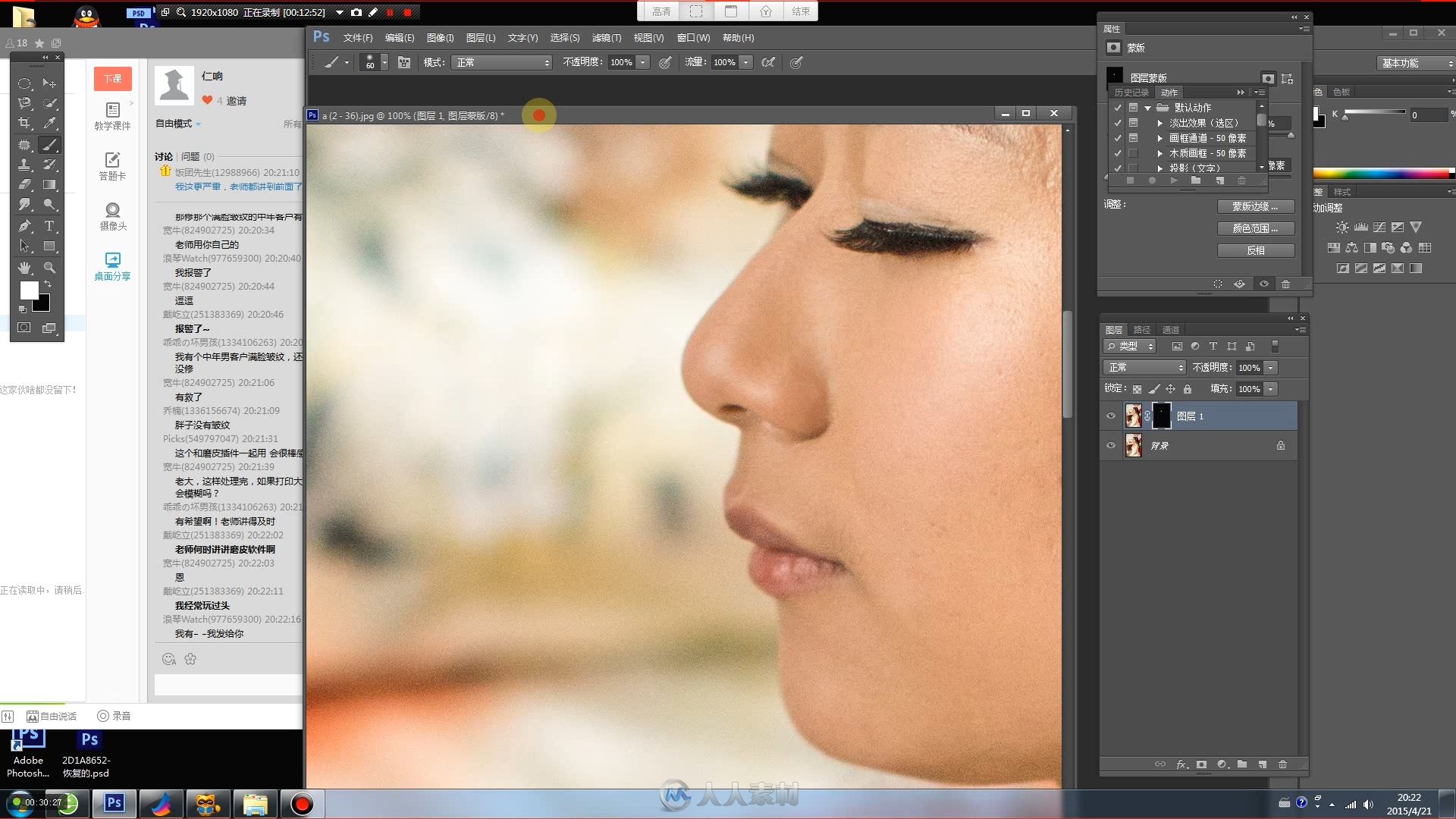
Task: Open brush opacity 不透明度 slider arrow
Action: pyautogui.click(x=643, y=62)
